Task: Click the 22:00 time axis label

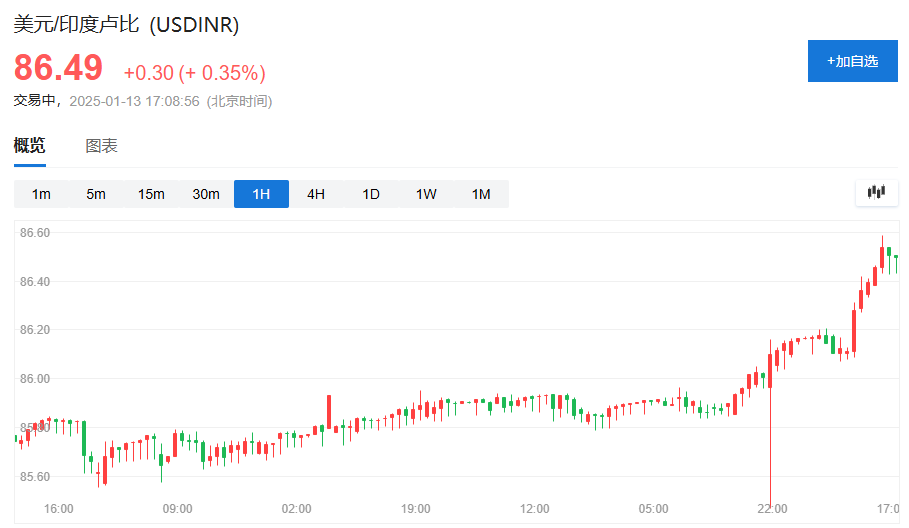Action: [x=772, y=509]
